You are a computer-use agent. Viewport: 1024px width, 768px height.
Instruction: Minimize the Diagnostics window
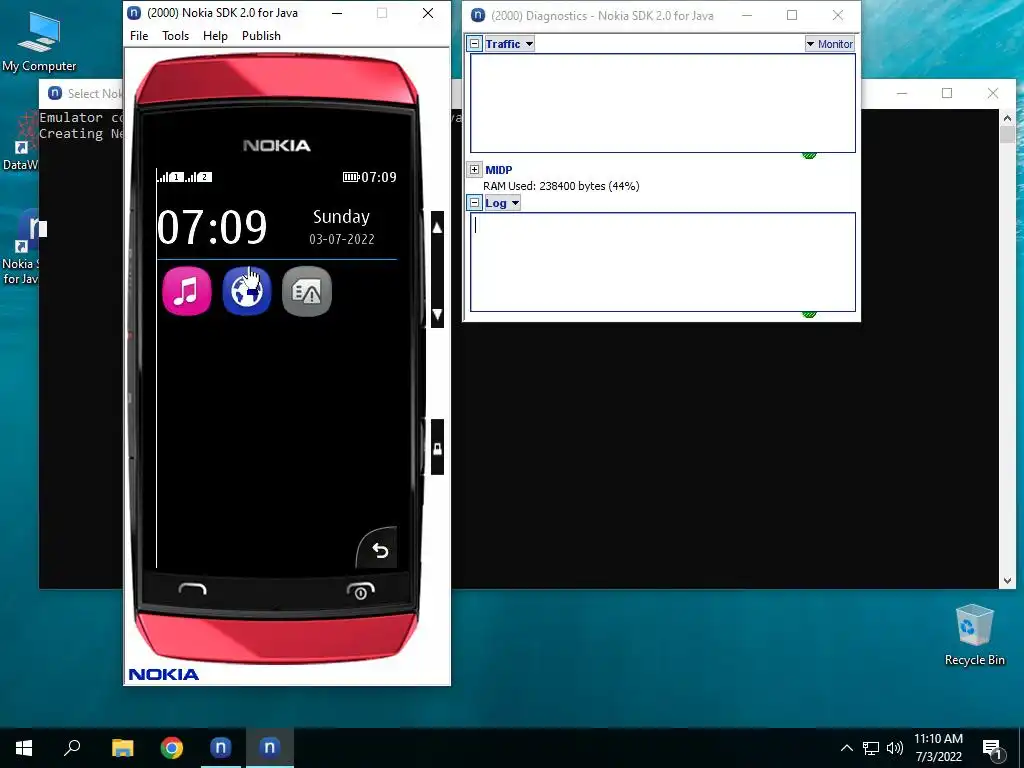(x=747, y=15)
